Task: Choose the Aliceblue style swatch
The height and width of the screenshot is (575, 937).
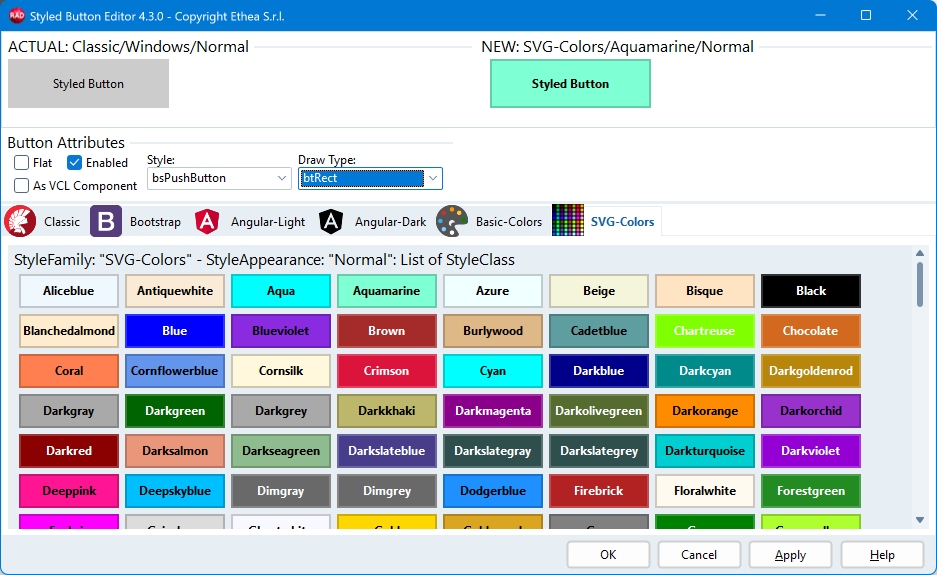Action: (x=69, y=291)
